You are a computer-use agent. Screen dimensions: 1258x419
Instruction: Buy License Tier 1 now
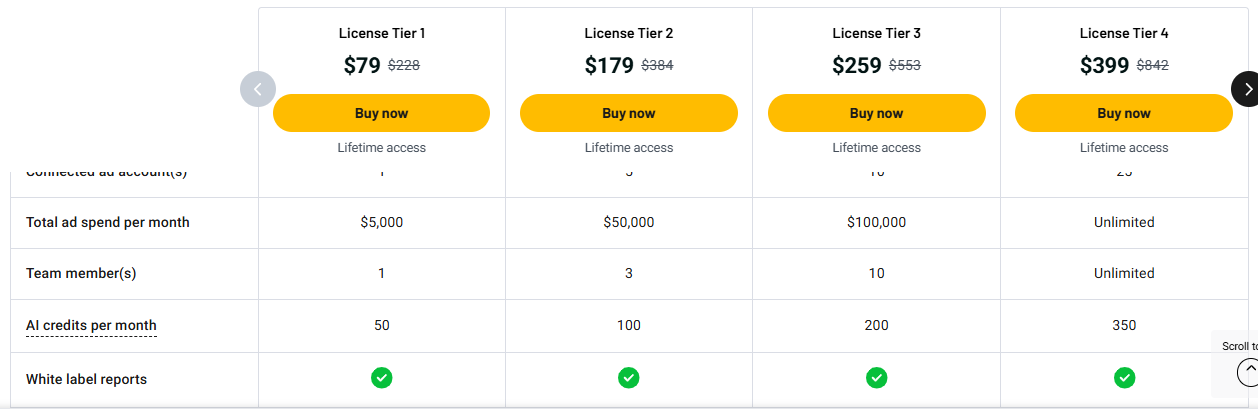tap(381, 113)
